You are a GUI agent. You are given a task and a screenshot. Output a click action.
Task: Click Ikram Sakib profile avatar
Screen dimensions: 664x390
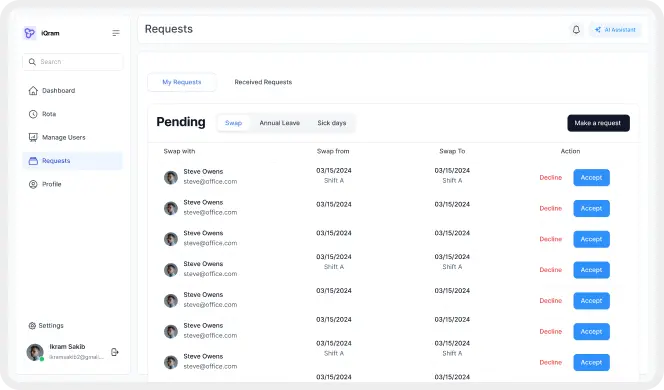pos(35,352)
